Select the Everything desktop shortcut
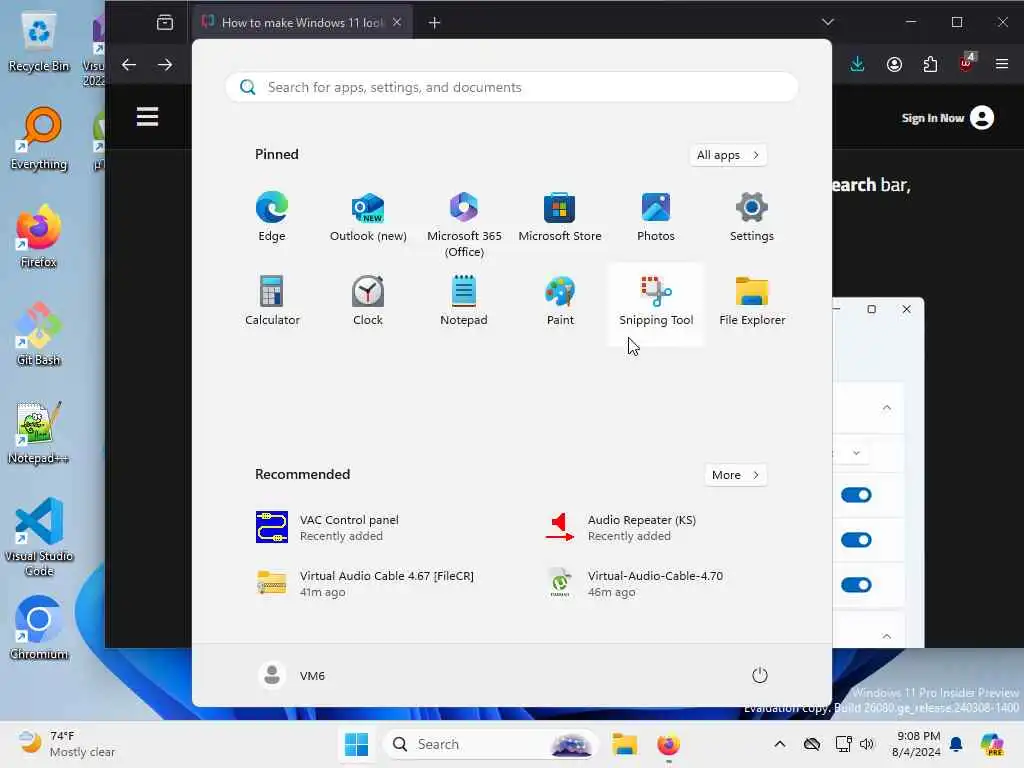Screen dimensions: 1024x768 [x=39, y=140]
